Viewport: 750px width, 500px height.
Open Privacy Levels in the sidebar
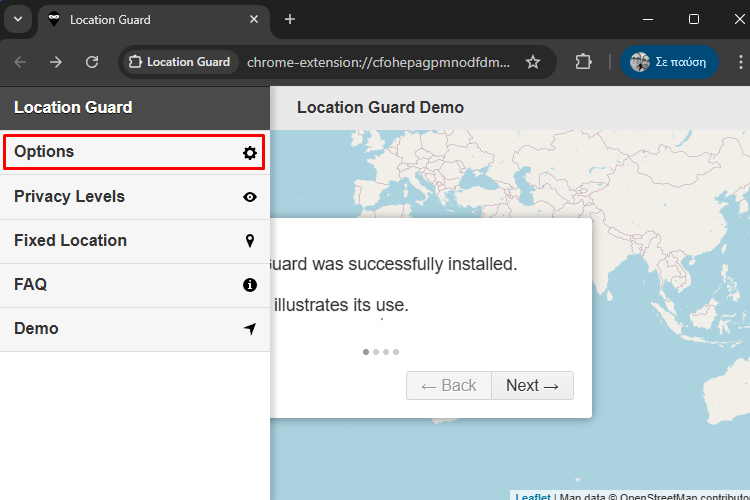coord(134,197)
